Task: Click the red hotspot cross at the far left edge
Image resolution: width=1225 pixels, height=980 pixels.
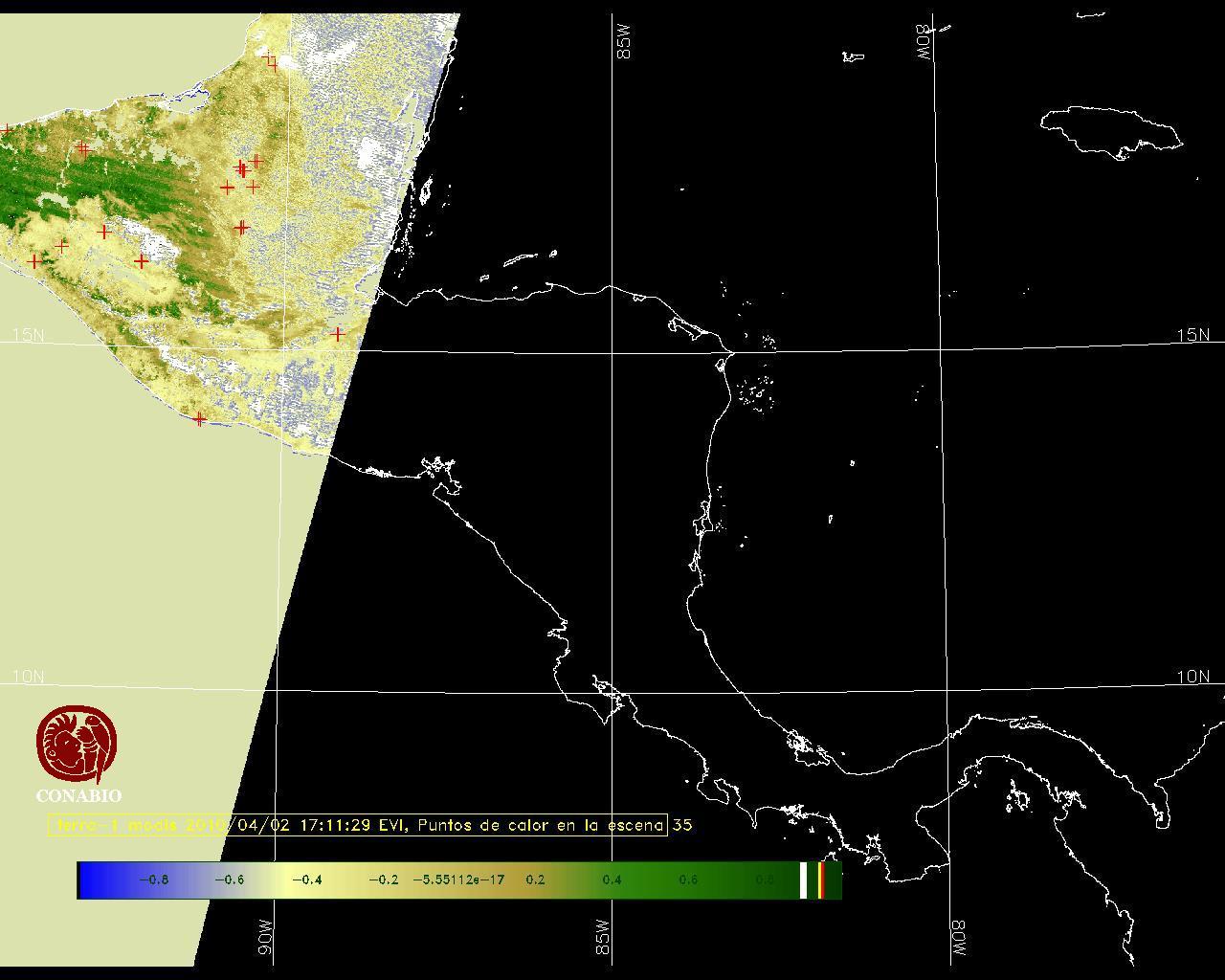Action: pyautogui.click(x=7, y=129)
